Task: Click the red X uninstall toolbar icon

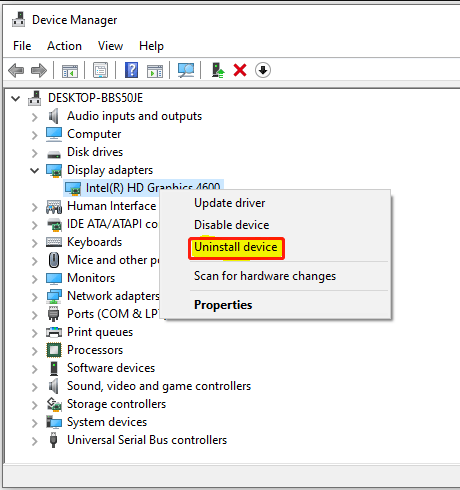Action: [x=240, y=70]
